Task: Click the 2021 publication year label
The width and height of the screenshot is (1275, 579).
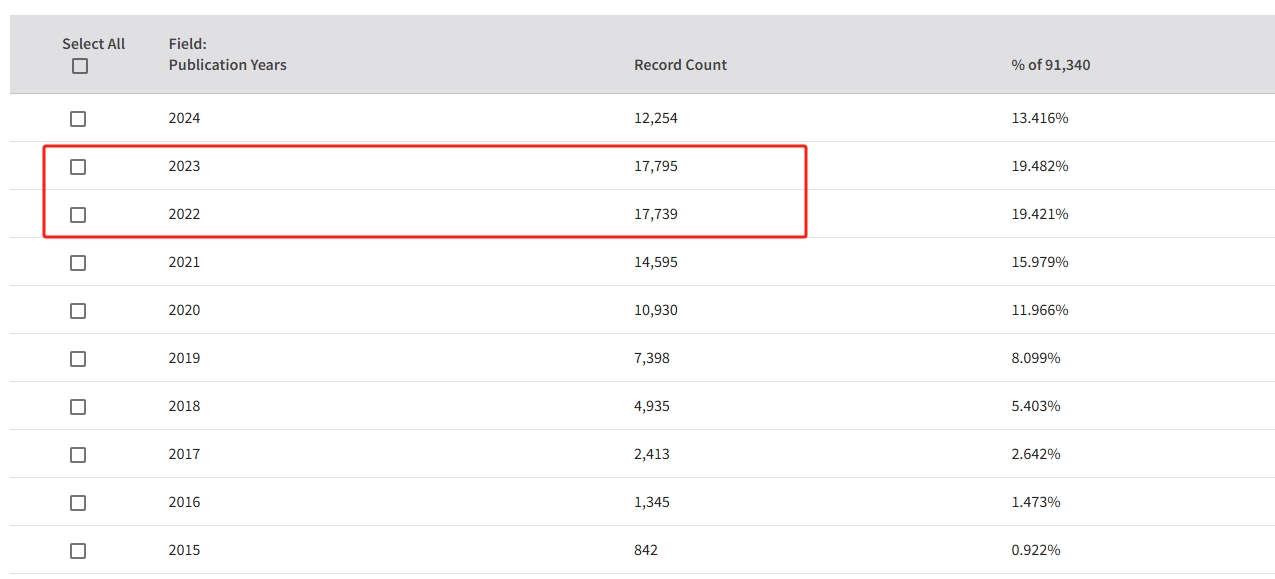Action: click(184, 262)
